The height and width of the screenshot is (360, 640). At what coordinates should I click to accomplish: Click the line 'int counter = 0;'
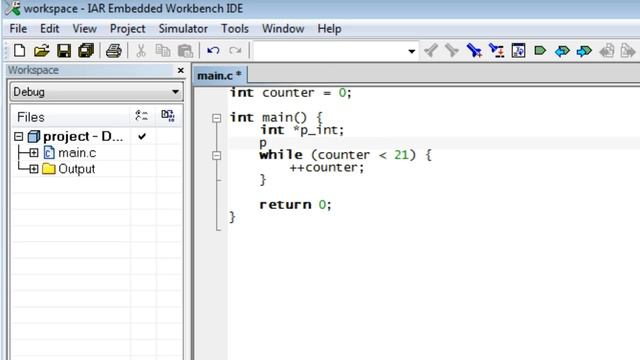[290, 93]
